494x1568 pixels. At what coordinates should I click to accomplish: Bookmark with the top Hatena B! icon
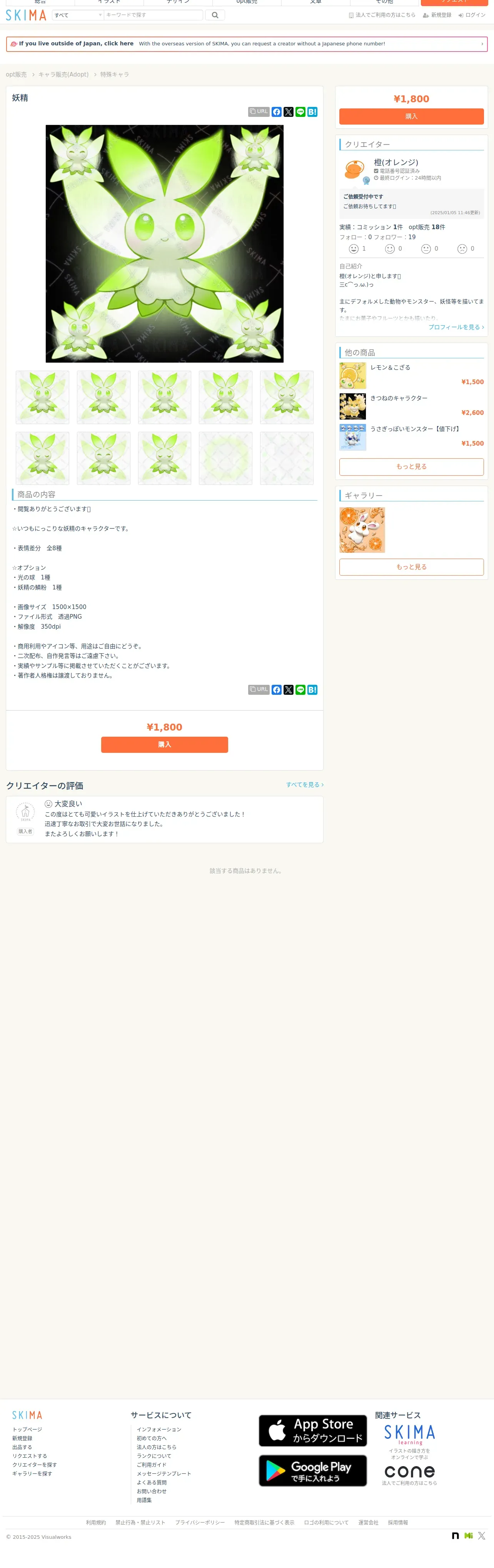click(x=312, y=112)
